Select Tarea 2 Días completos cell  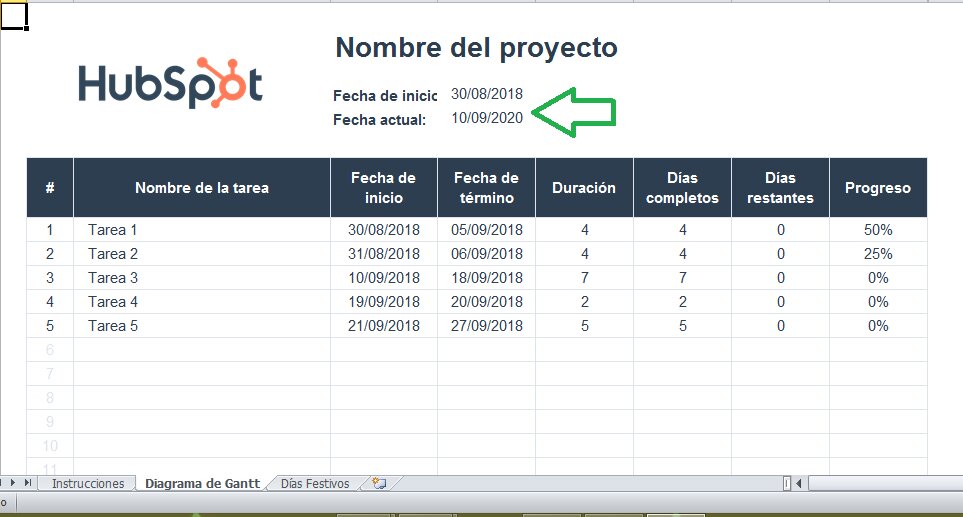point(682,254)
